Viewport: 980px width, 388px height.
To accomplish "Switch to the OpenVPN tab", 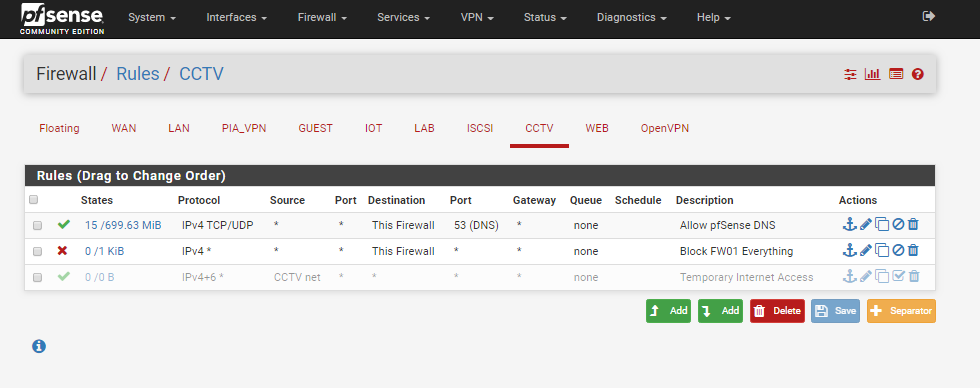I will pos(665,128).
